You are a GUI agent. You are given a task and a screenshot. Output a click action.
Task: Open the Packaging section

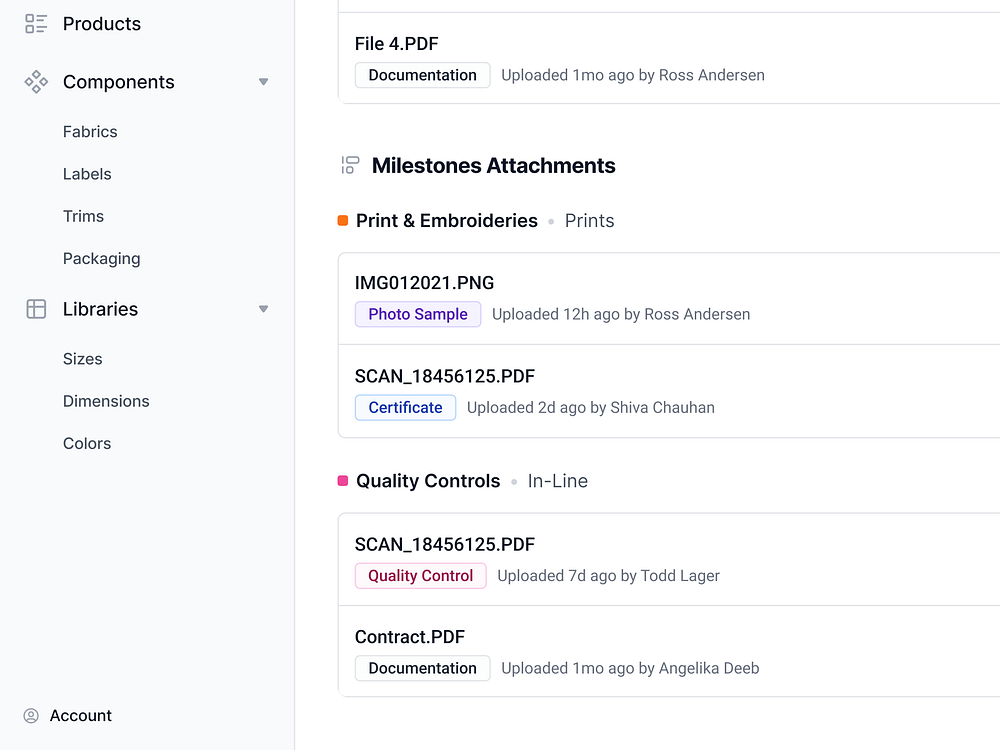pyautogui.click(x=101, y=258)
